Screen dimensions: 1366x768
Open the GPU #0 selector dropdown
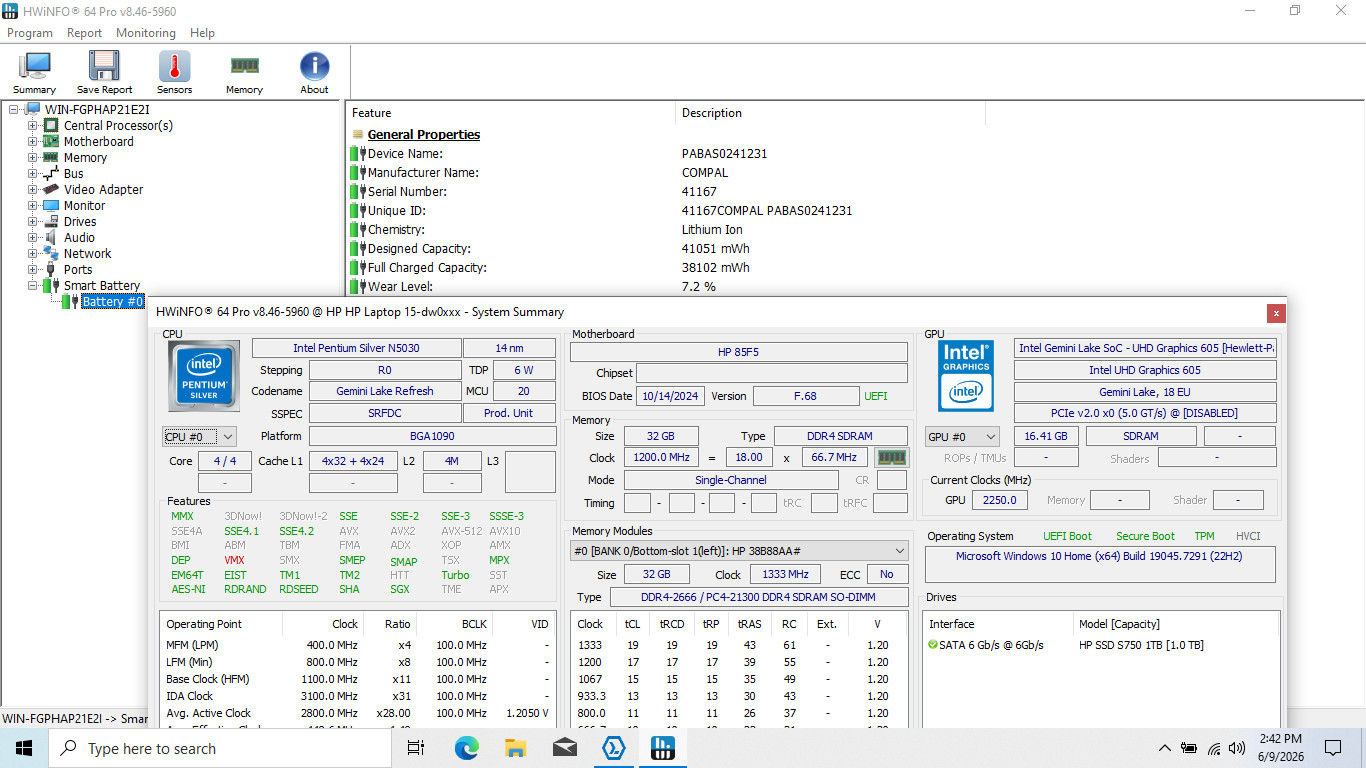[963, 436]
